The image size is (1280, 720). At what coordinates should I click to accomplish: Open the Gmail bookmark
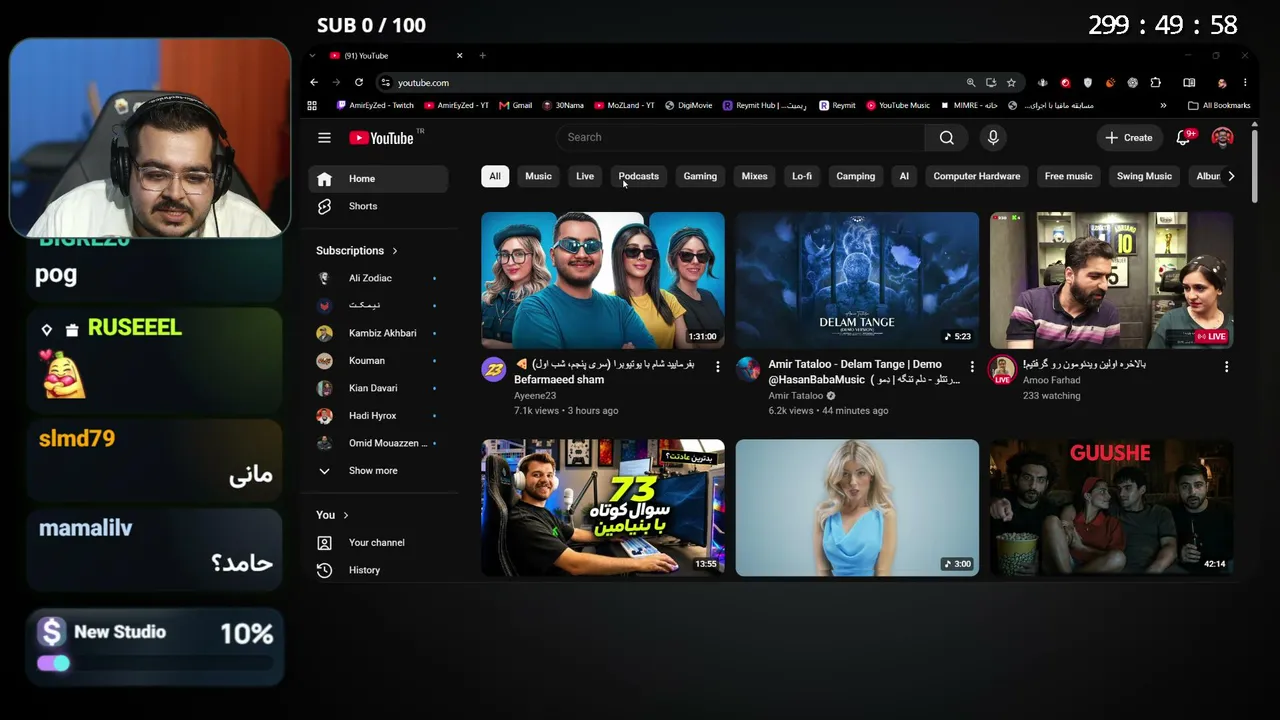coord(517,105)
